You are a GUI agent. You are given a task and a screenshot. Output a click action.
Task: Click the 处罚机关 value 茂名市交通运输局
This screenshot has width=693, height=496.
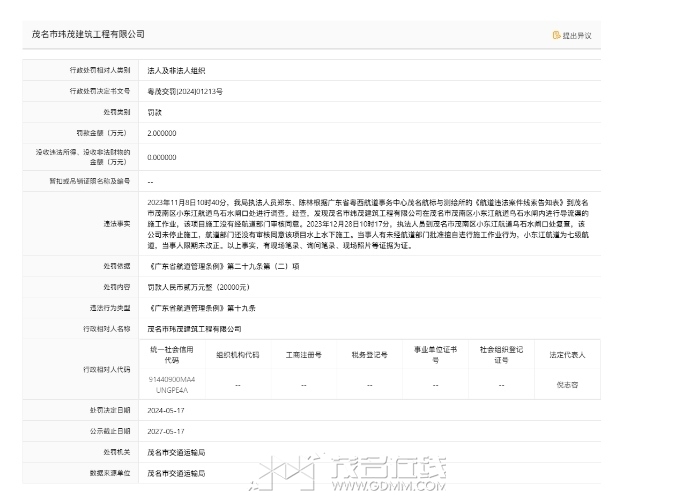pos(176,452)
